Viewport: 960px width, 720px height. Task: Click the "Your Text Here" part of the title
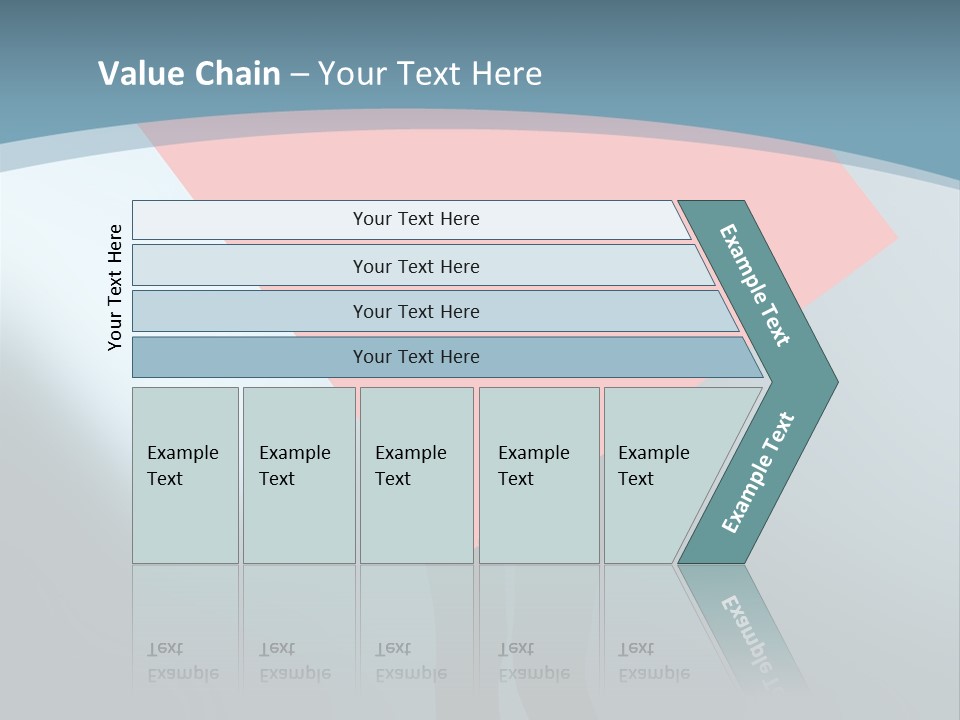pyautogui.click(x=430, y=73)
